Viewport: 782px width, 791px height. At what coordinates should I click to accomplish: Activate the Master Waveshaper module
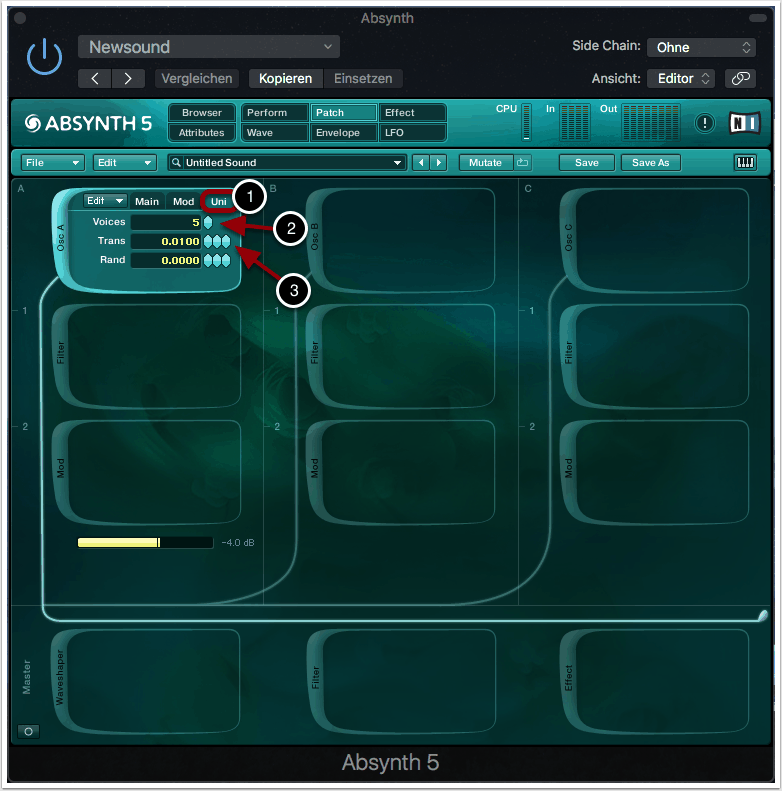pos(146,681)
